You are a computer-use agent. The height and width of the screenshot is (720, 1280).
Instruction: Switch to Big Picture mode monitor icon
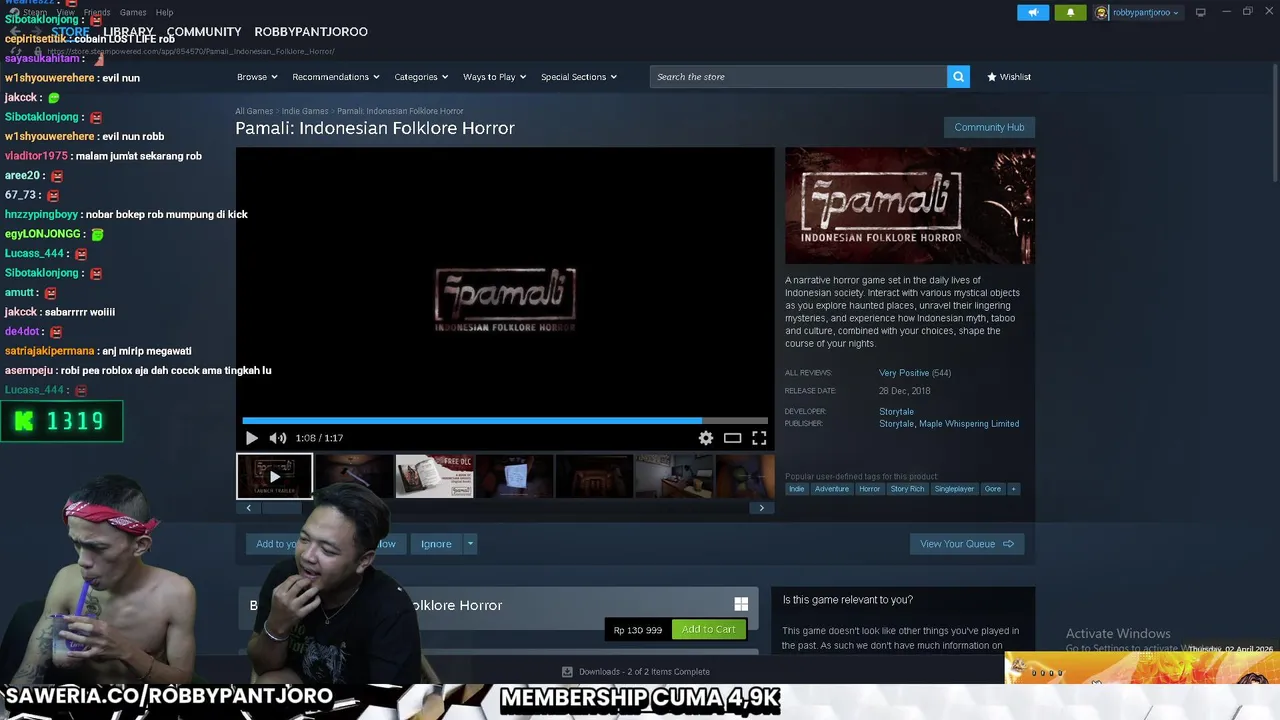(1201, 12)
